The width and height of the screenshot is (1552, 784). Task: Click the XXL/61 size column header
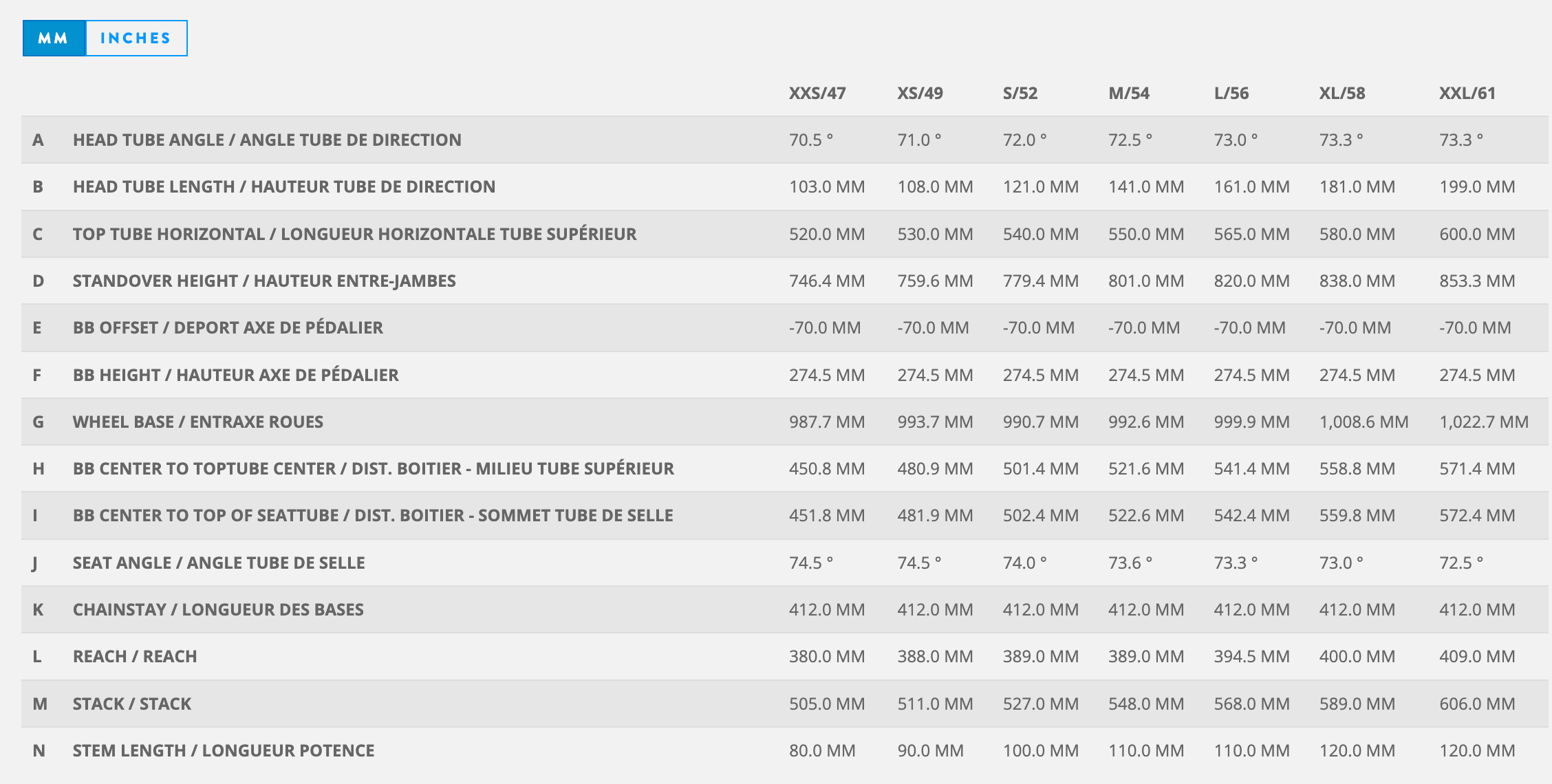[x=1467, y=94]
